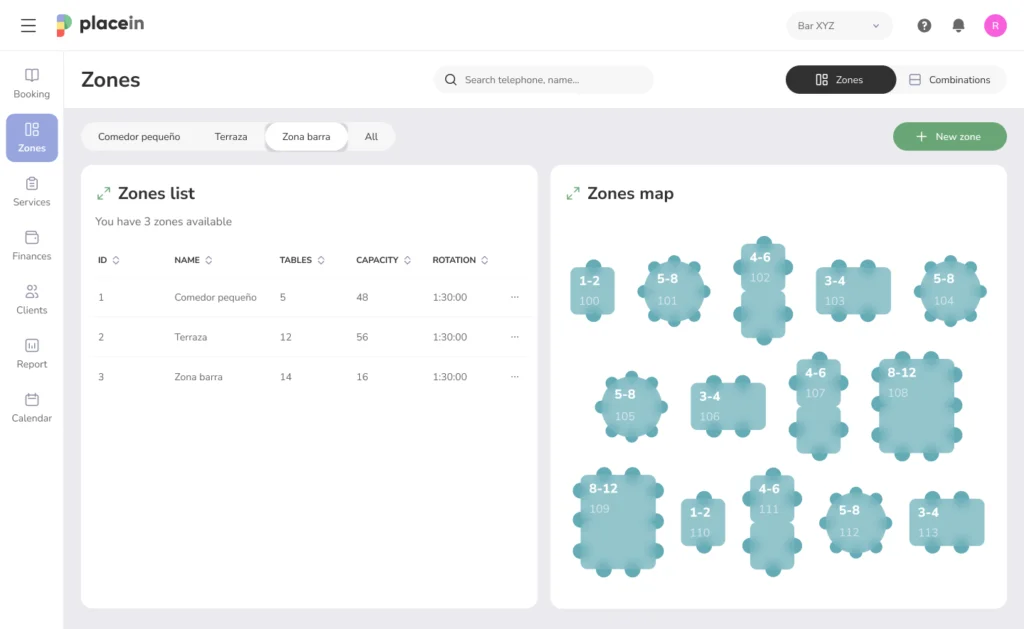
Task: Click Zona barra name in list
Action: (x=199, y=377)
